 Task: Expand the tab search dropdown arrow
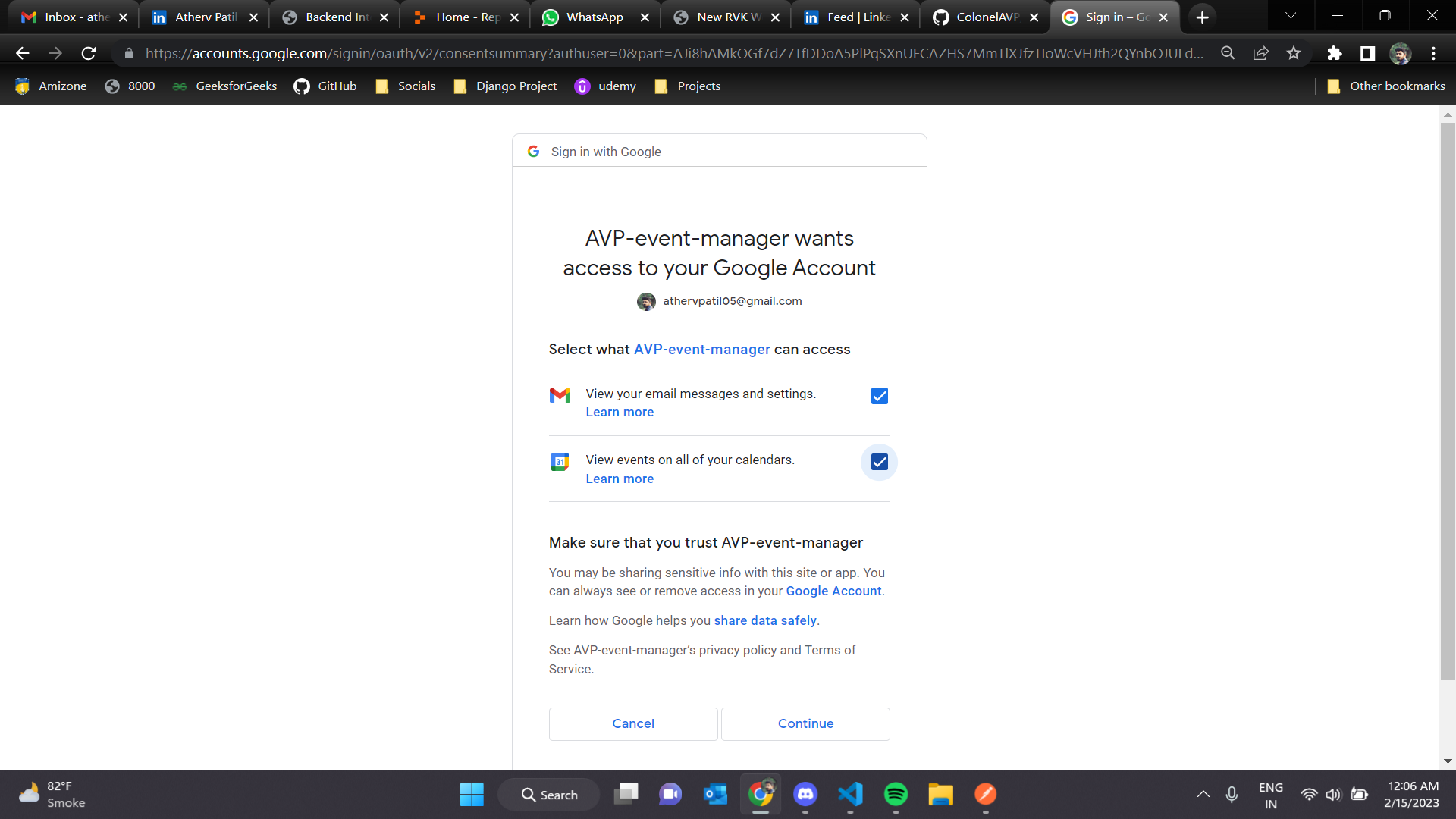pyautogui.click(x=1291, y=16)
